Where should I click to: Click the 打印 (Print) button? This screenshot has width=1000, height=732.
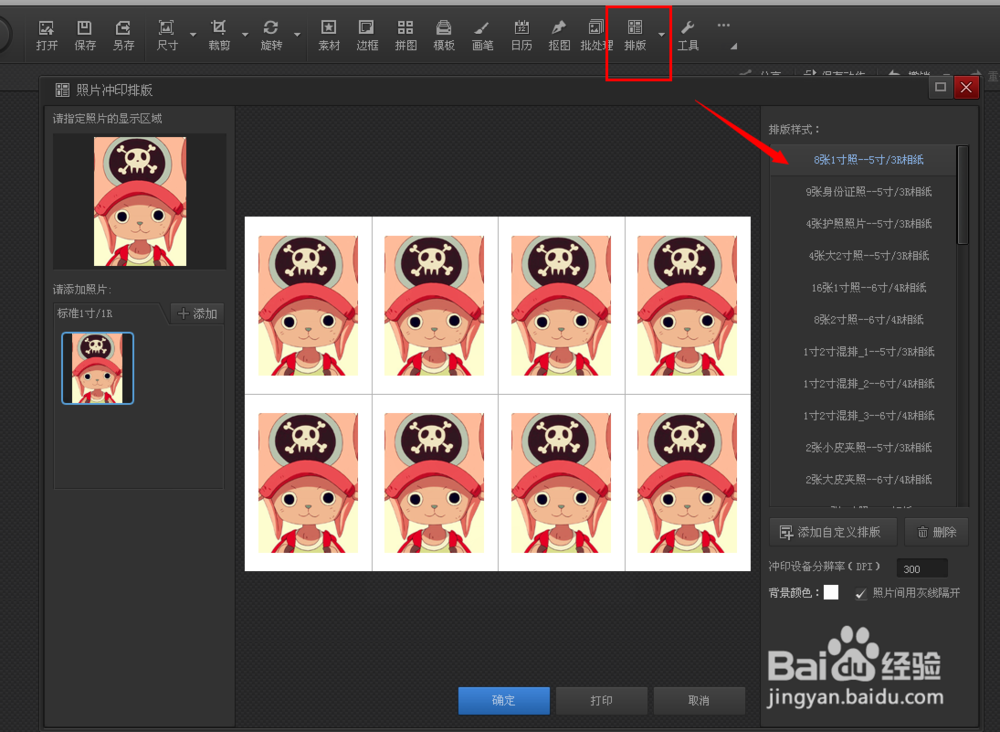601,700
